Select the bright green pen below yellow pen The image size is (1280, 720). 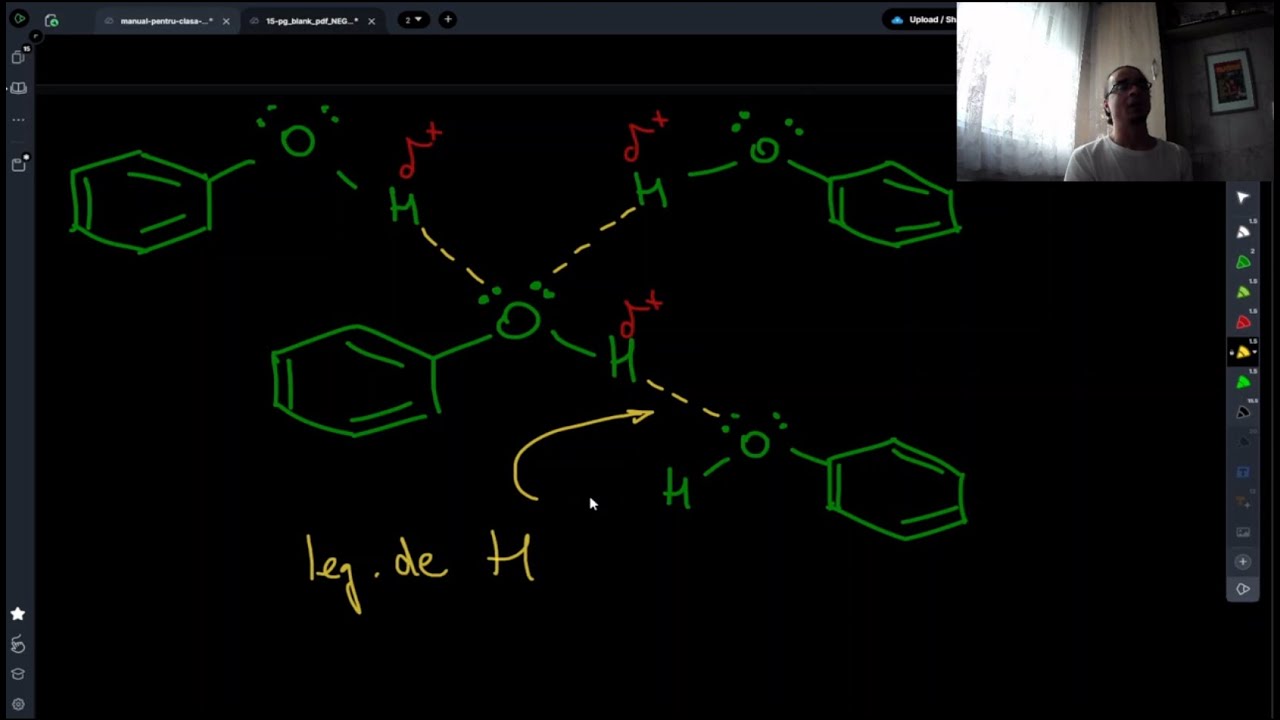pyautogui.click(x=1243, y=381)
